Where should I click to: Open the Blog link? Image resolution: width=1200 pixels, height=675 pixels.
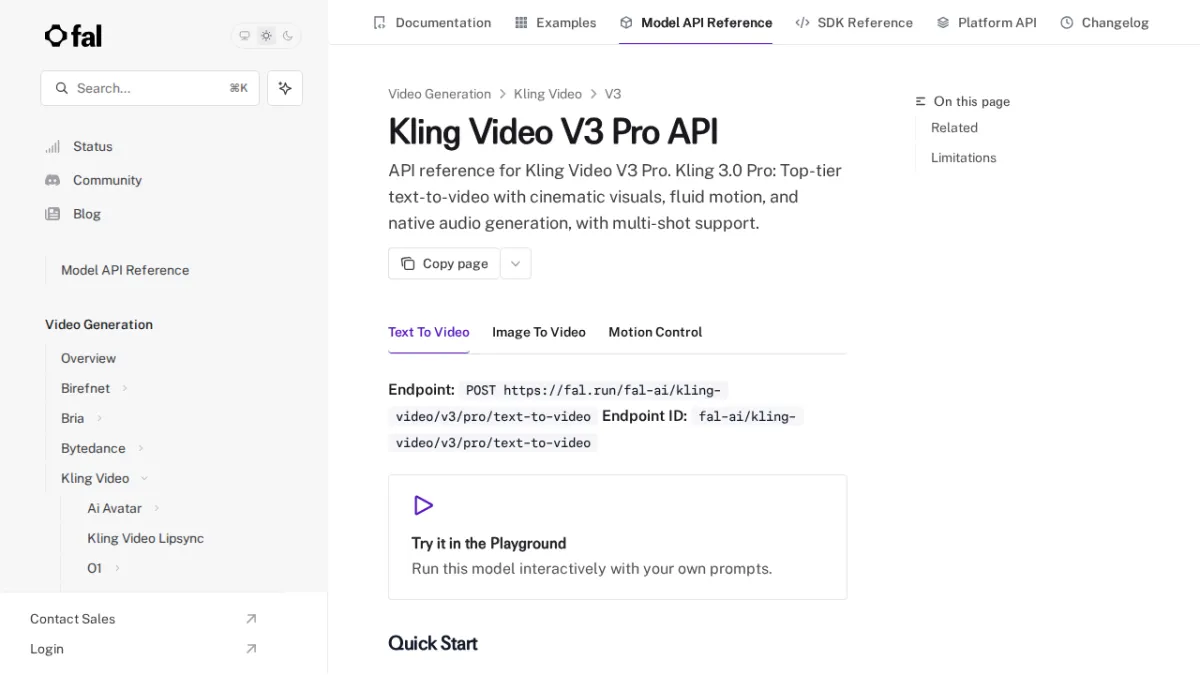tap(86, 214)
